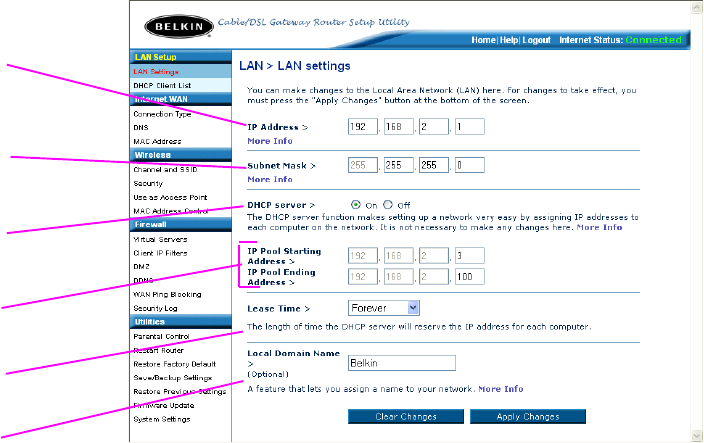The image size is (704, 443).
Task: Select LAN Settings in sidebar
Action: click(156, 71)
